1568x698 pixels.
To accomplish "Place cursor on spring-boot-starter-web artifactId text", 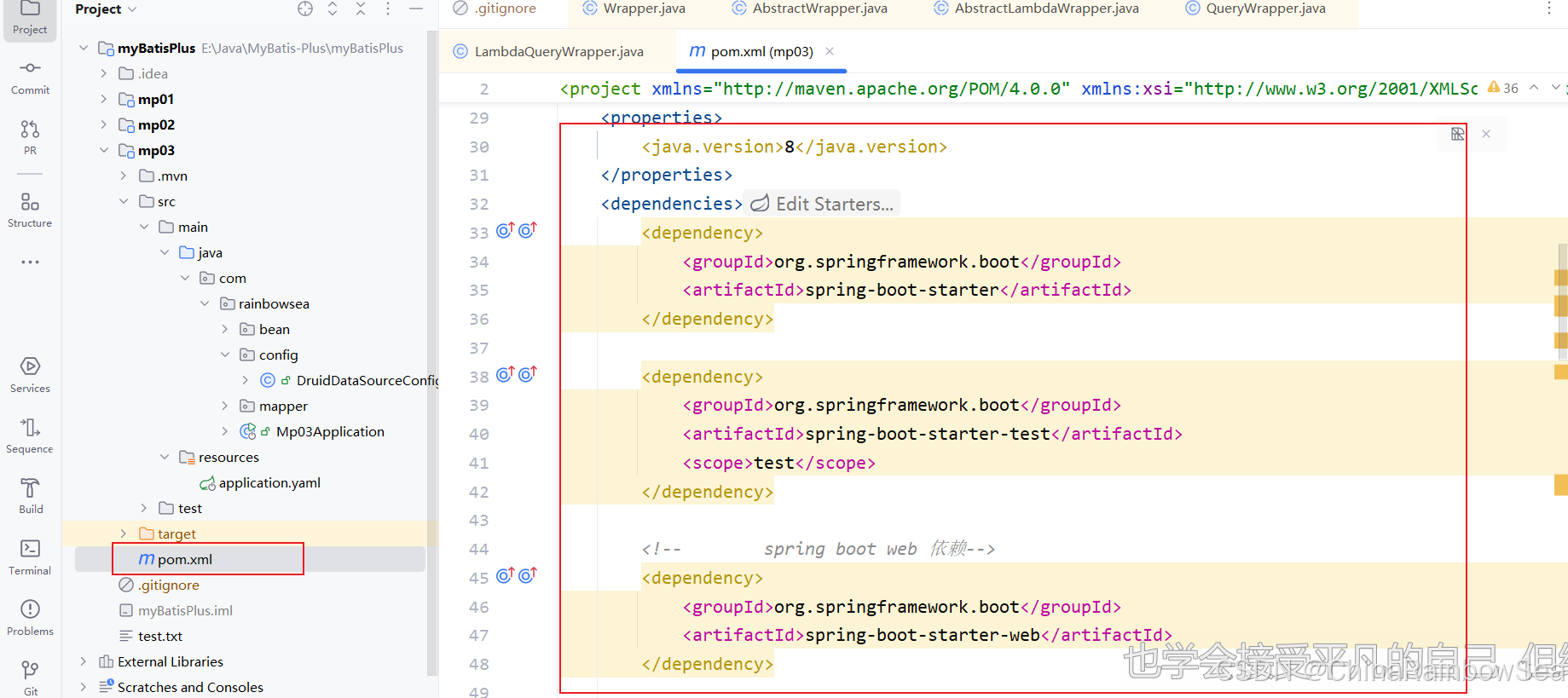I will [x=923, y=635].
